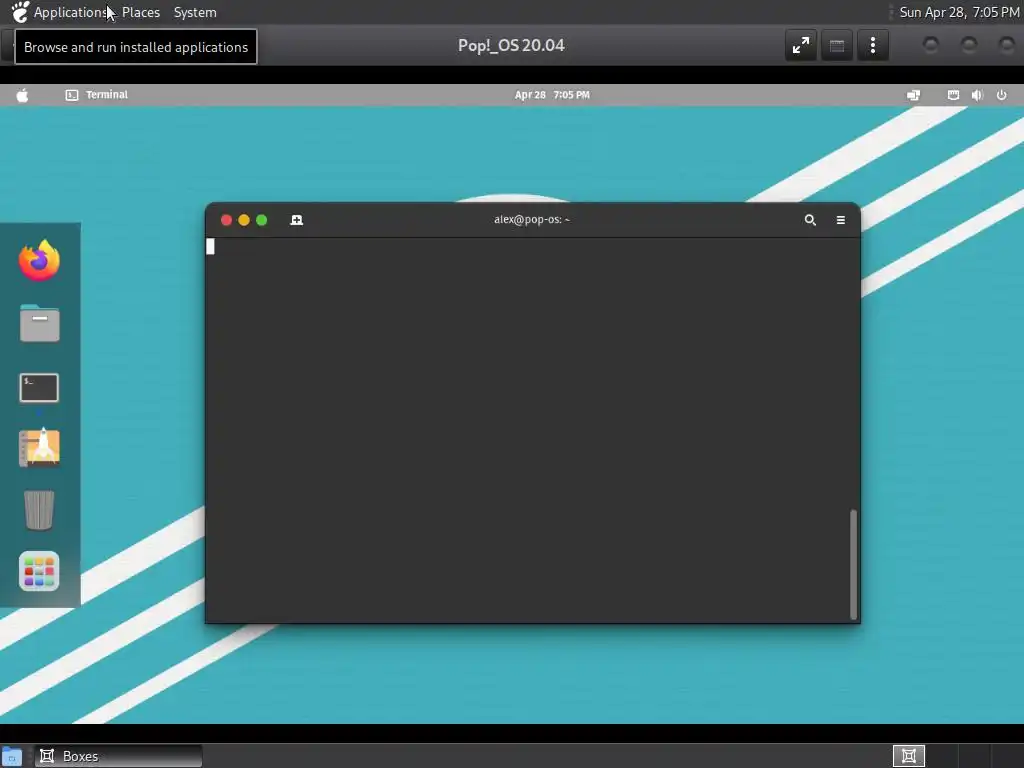Toggle fullscreen for the Boxes virtual machine
The image size is (1024, 768).
click(x=801, y=45)
